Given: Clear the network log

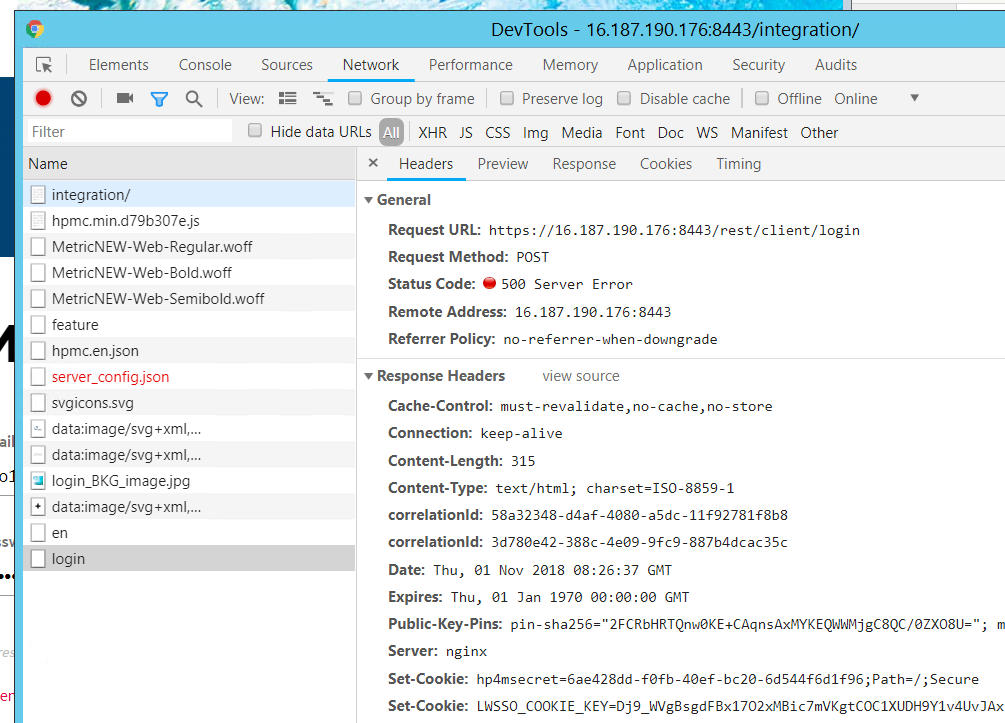Looking at the screenshot, I should coord(78,98).
